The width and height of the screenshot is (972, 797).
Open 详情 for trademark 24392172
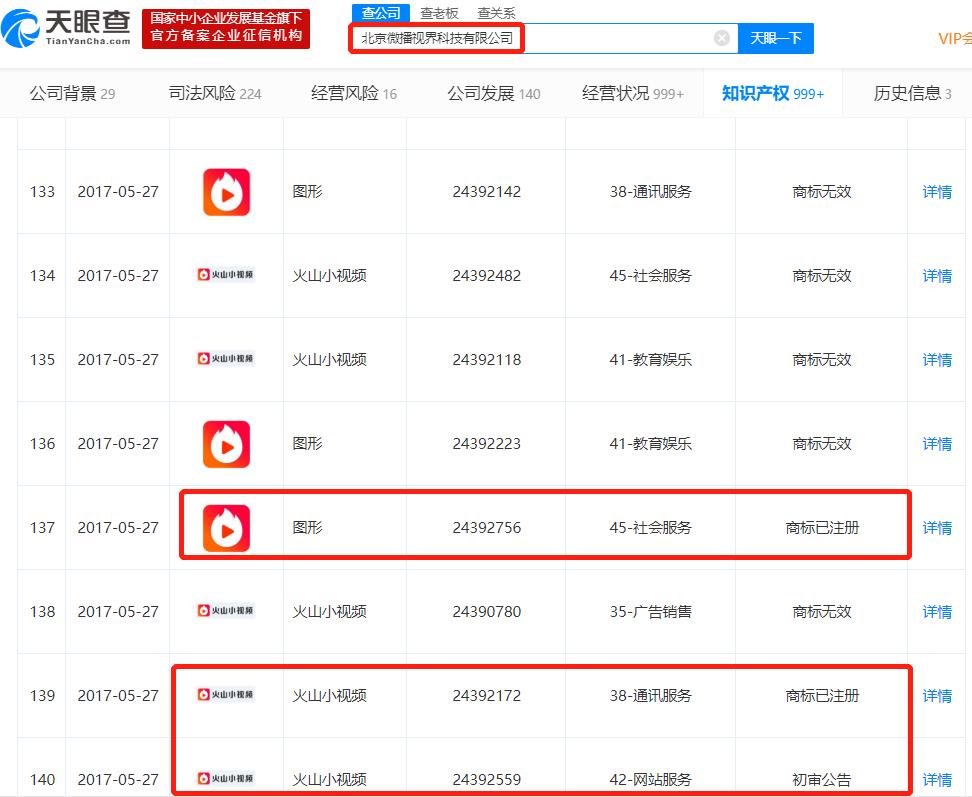coord(937,696)
